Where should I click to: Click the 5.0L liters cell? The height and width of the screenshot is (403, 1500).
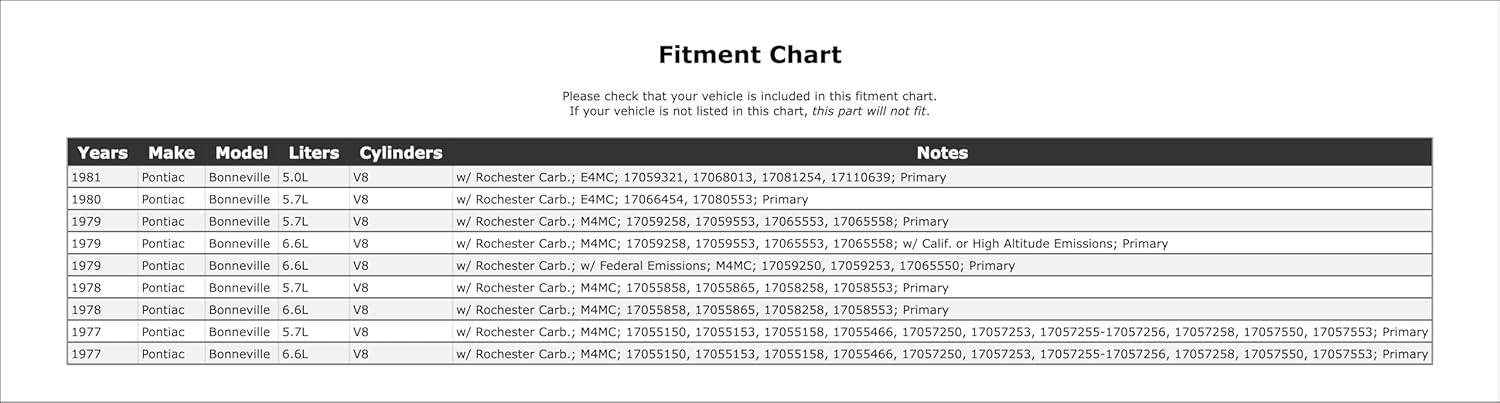coord(295,177)
